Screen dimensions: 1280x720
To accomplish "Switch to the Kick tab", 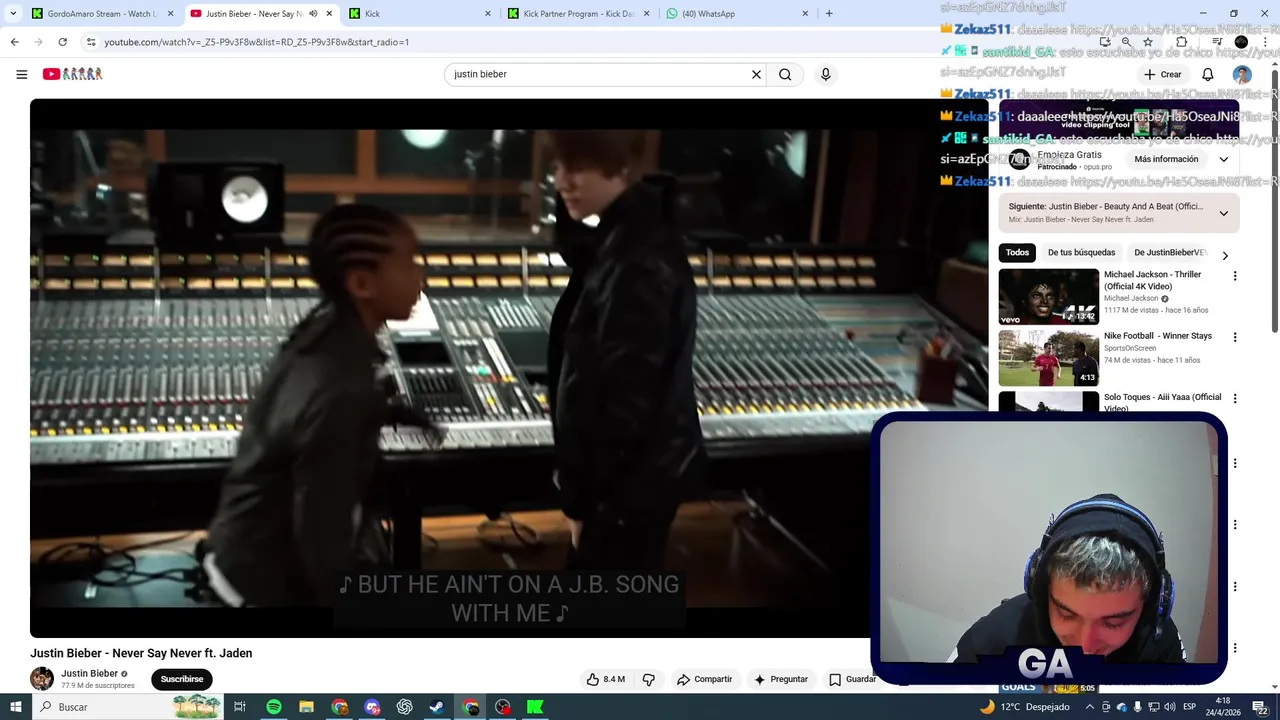I will coord(420,14).
